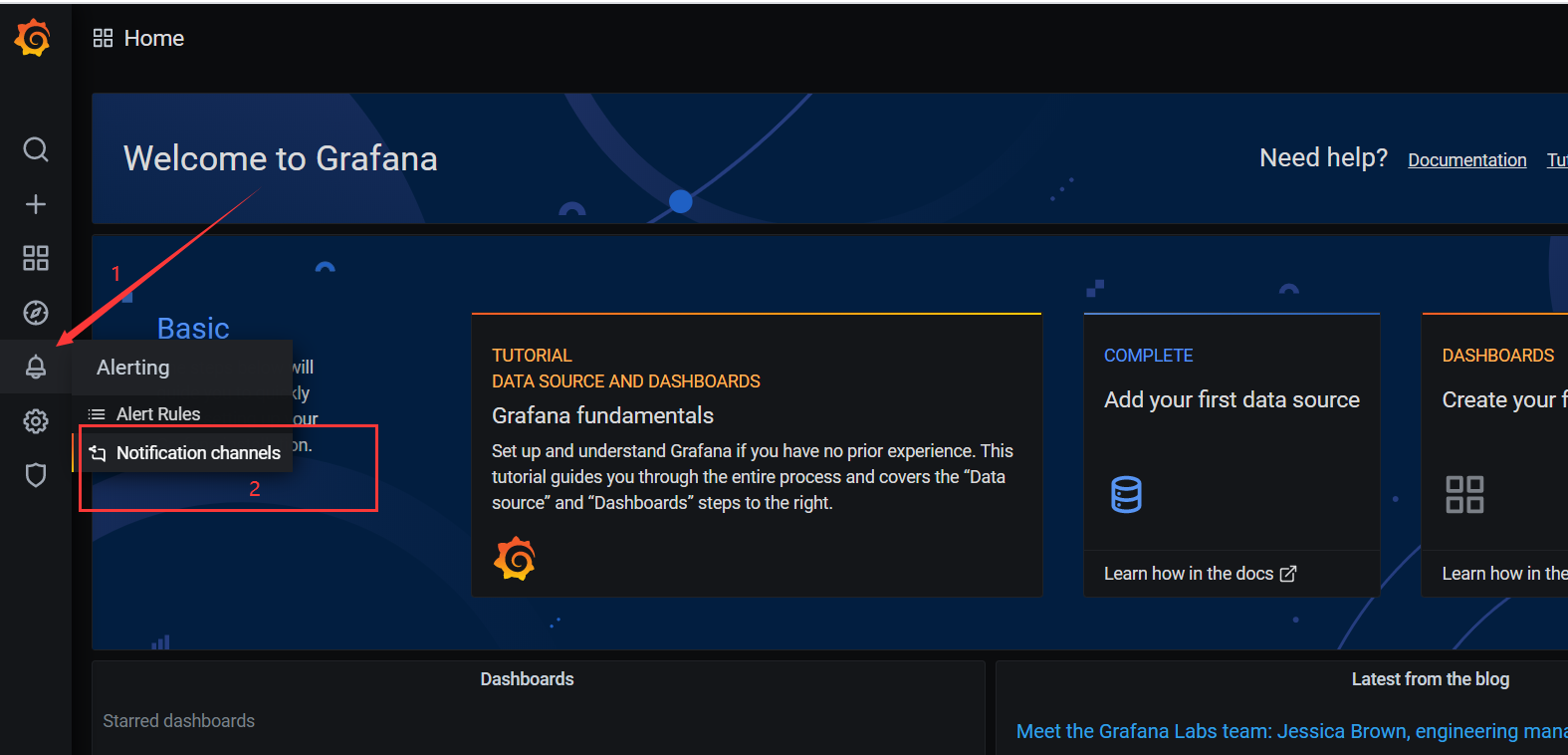Open the search icon in the sidebar
Screen dimensions: 1568x755
click(36, 149)
